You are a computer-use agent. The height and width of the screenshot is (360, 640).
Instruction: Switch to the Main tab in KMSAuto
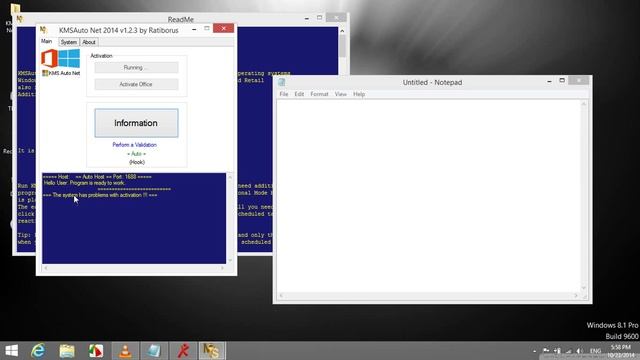click(x=47, y=41)
